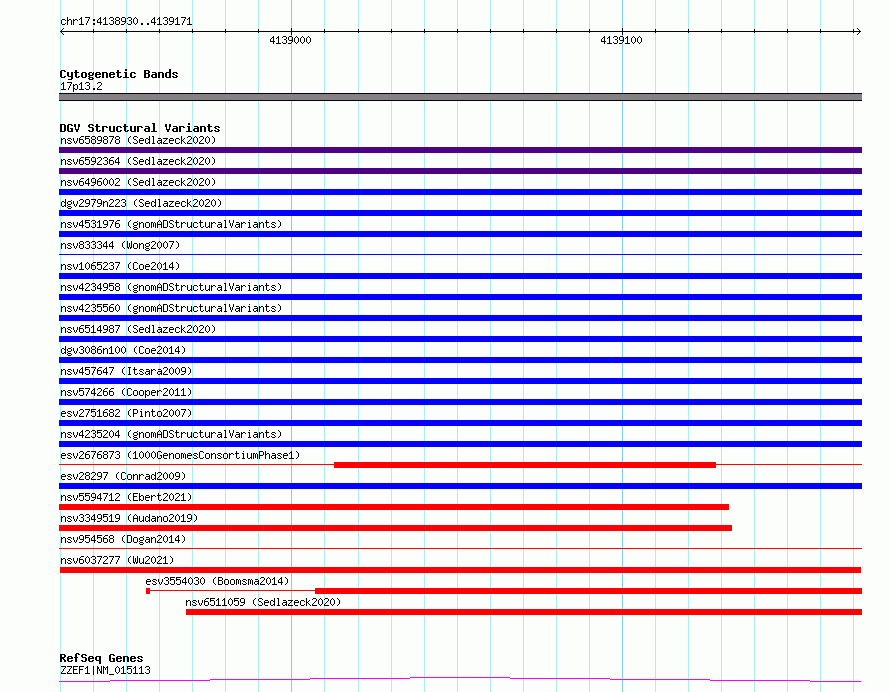Viewport: 890px width, 692px height.
Task: Open variant nsv4234958 (gnomADStructuralVariants) label
Action: pyautogui.click(x=171, y=287)
